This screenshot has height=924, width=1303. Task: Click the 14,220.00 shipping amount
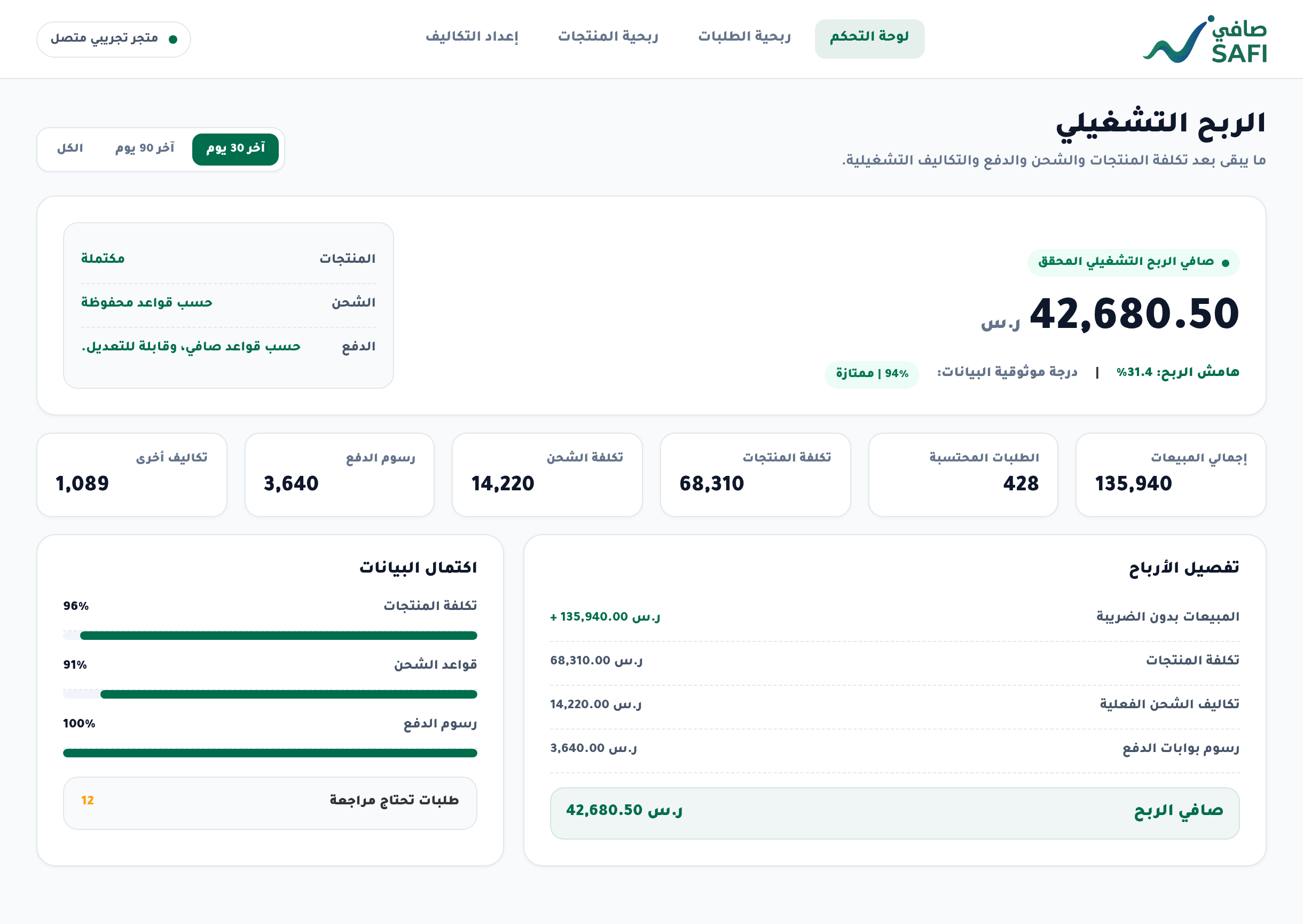click(x=596, y=704)
